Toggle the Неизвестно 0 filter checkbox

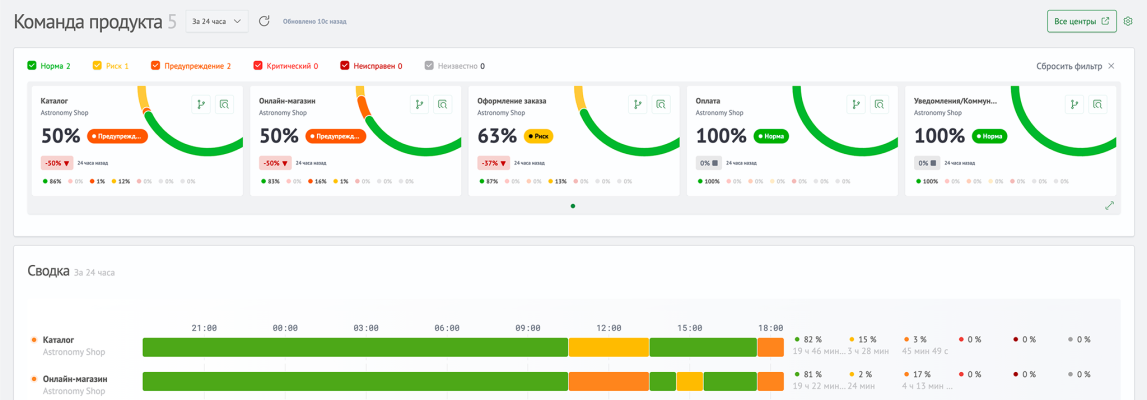tap(429, 66)
